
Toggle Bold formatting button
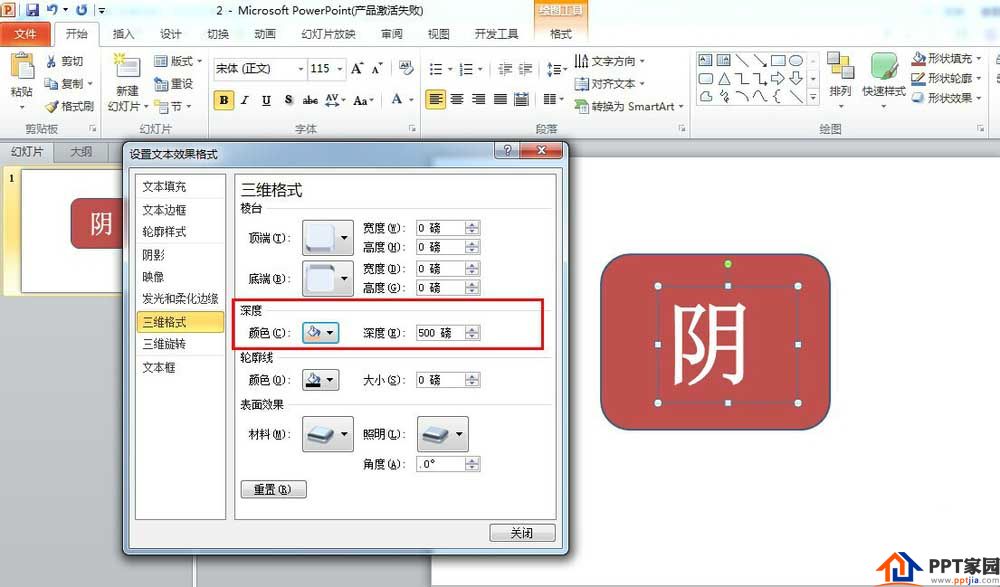pos(223,100)
